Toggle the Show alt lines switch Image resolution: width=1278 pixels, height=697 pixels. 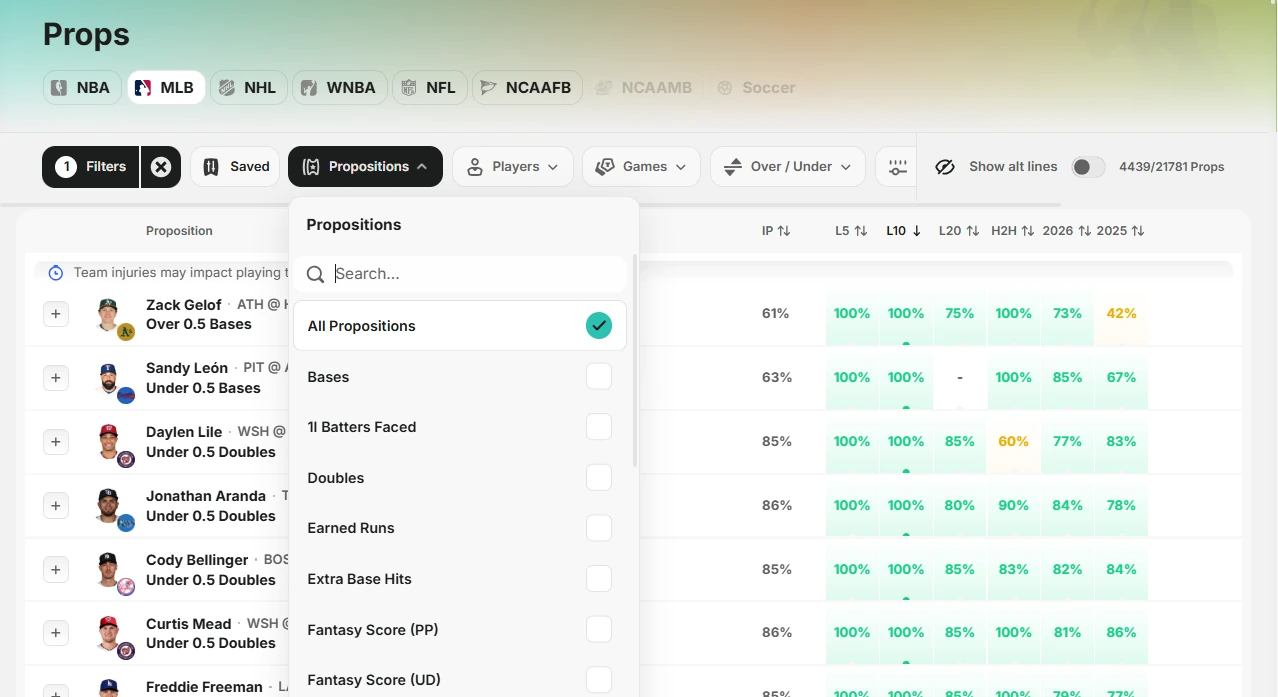pyautogui.click(x=1088, y=167)
